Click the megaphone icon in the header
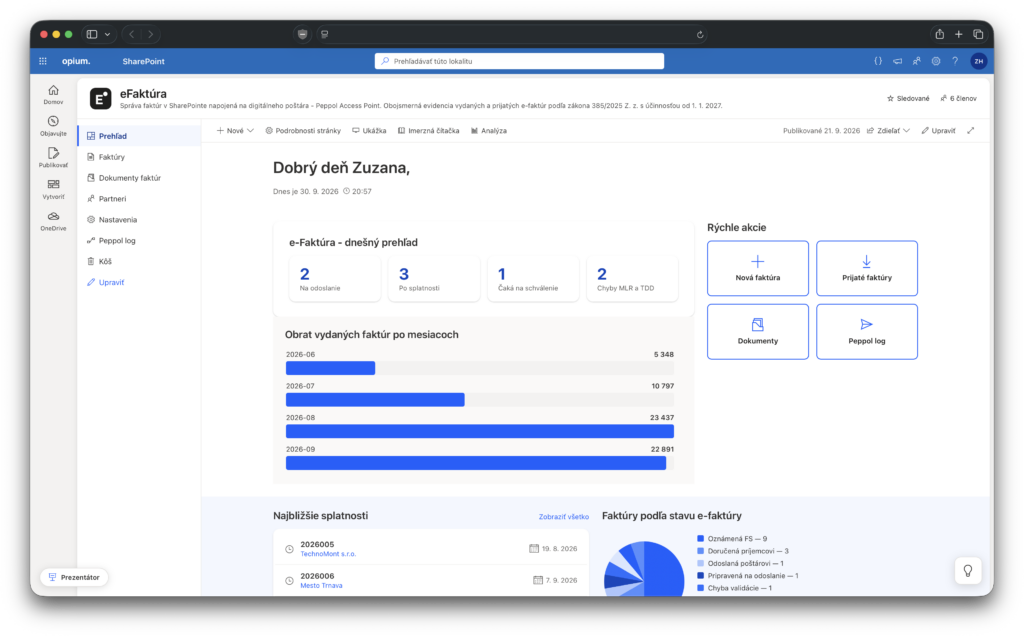This screenshot has height=636, width=1024. point(897,61)
